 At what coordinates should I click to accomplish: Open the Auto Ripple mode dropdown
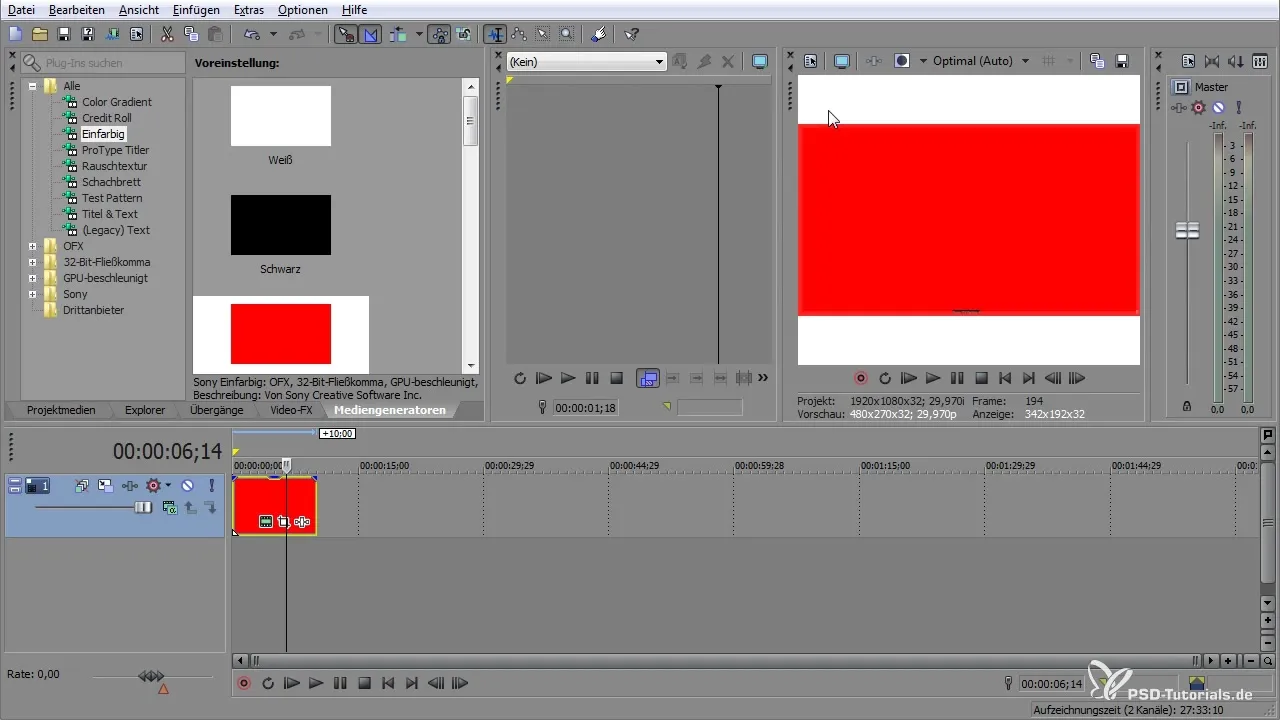pos(419,34)
